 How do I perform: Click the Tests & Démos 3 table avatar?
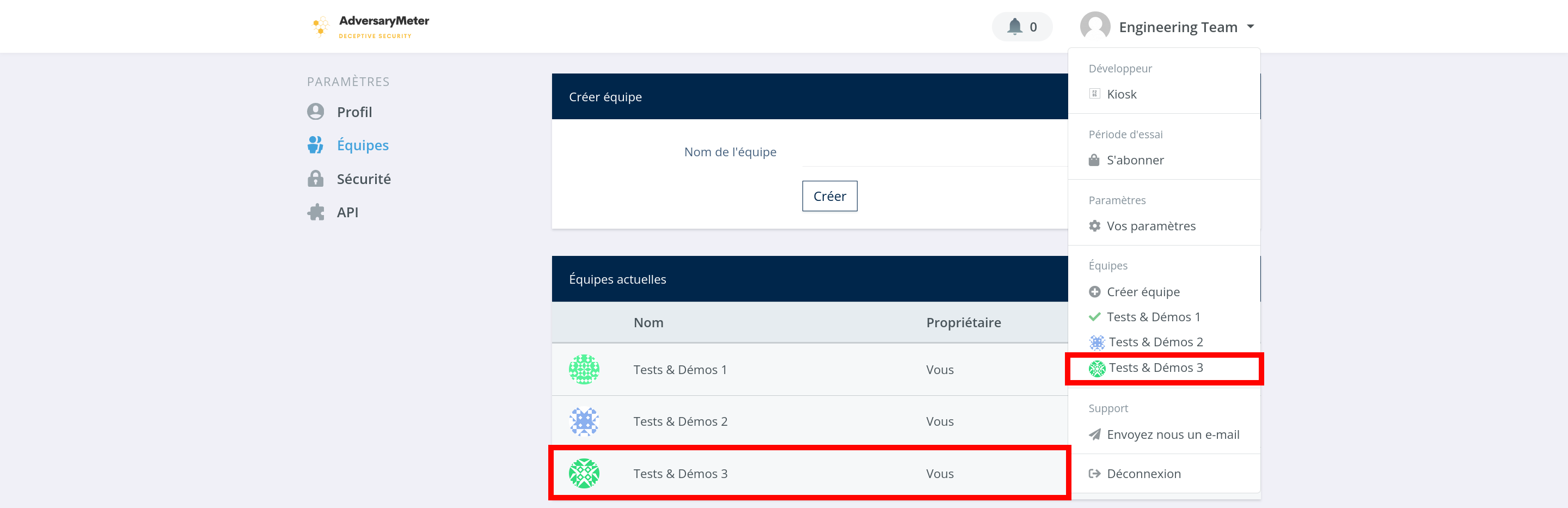point(584,473)
